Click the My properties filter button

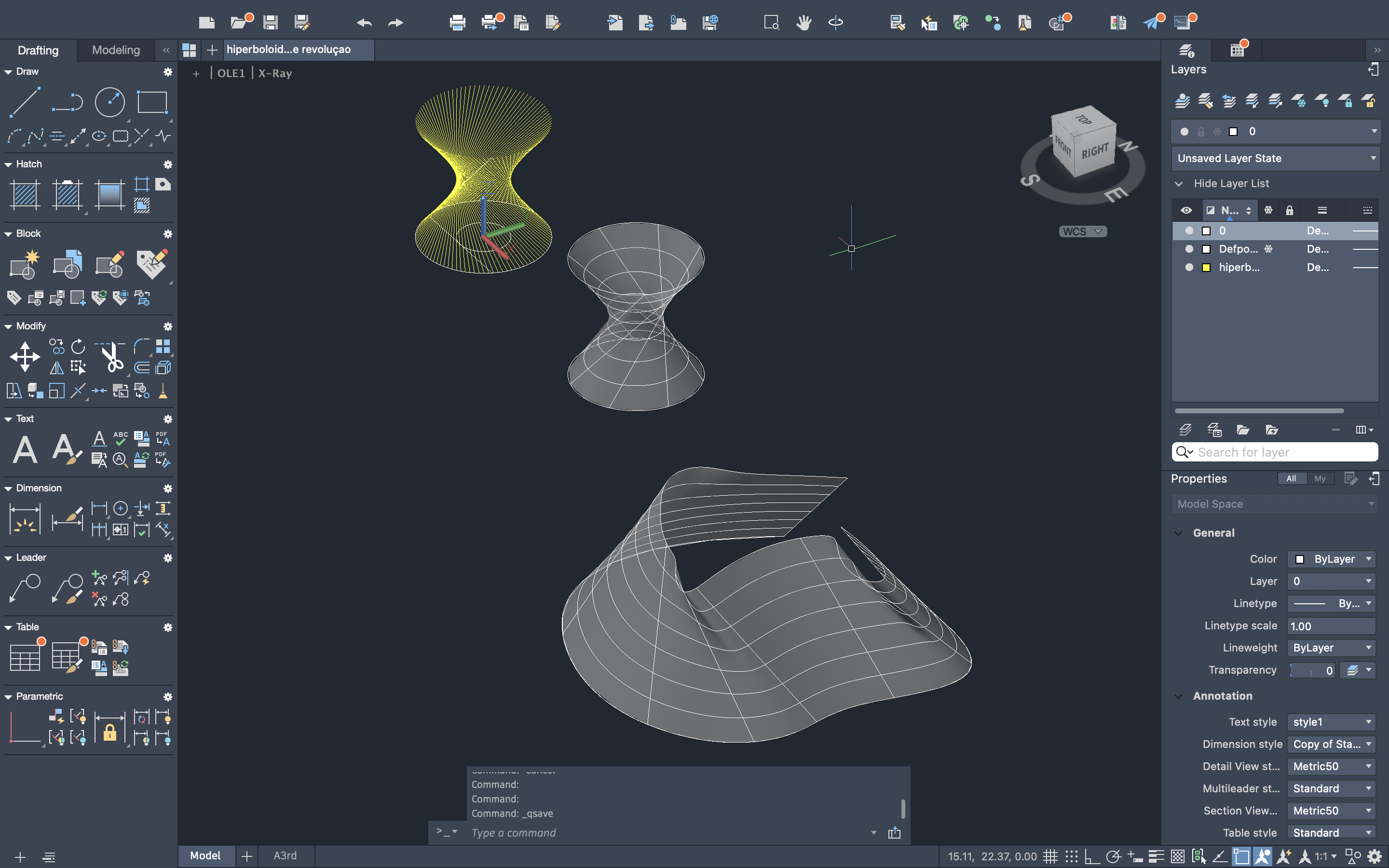(1320, 478)
